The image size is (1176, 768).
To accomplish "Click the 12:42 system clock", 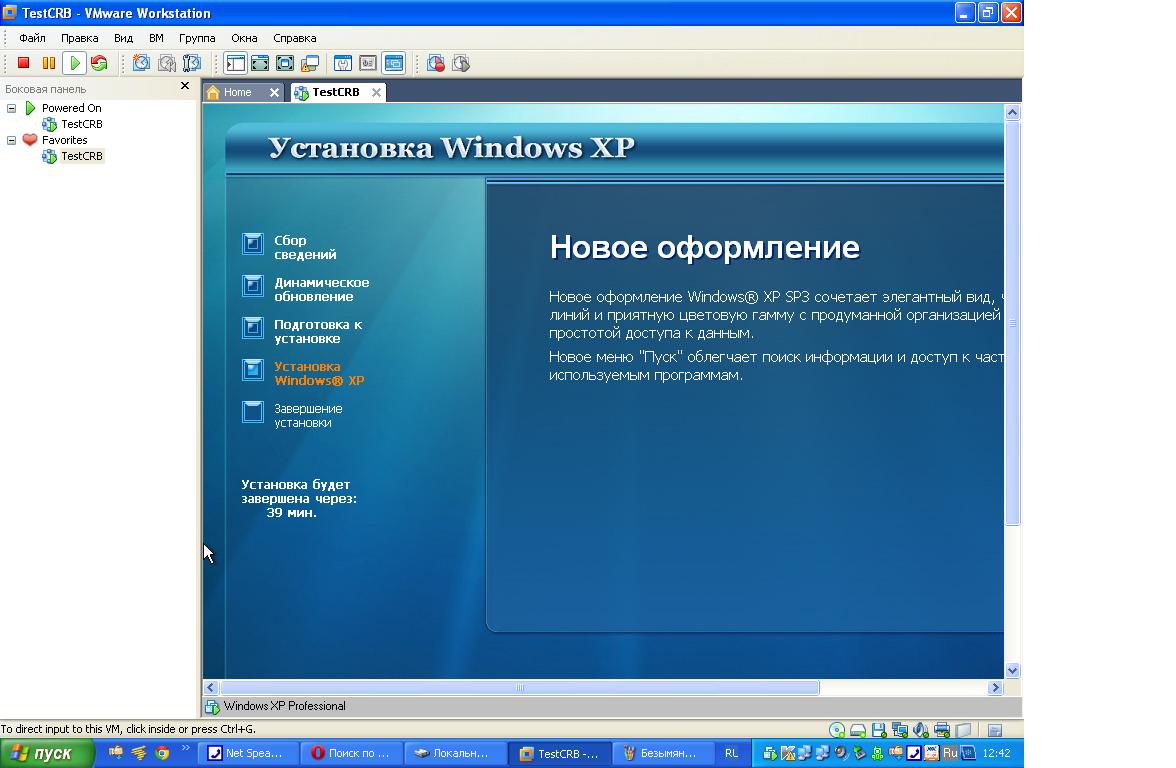I will click(996, 753).
